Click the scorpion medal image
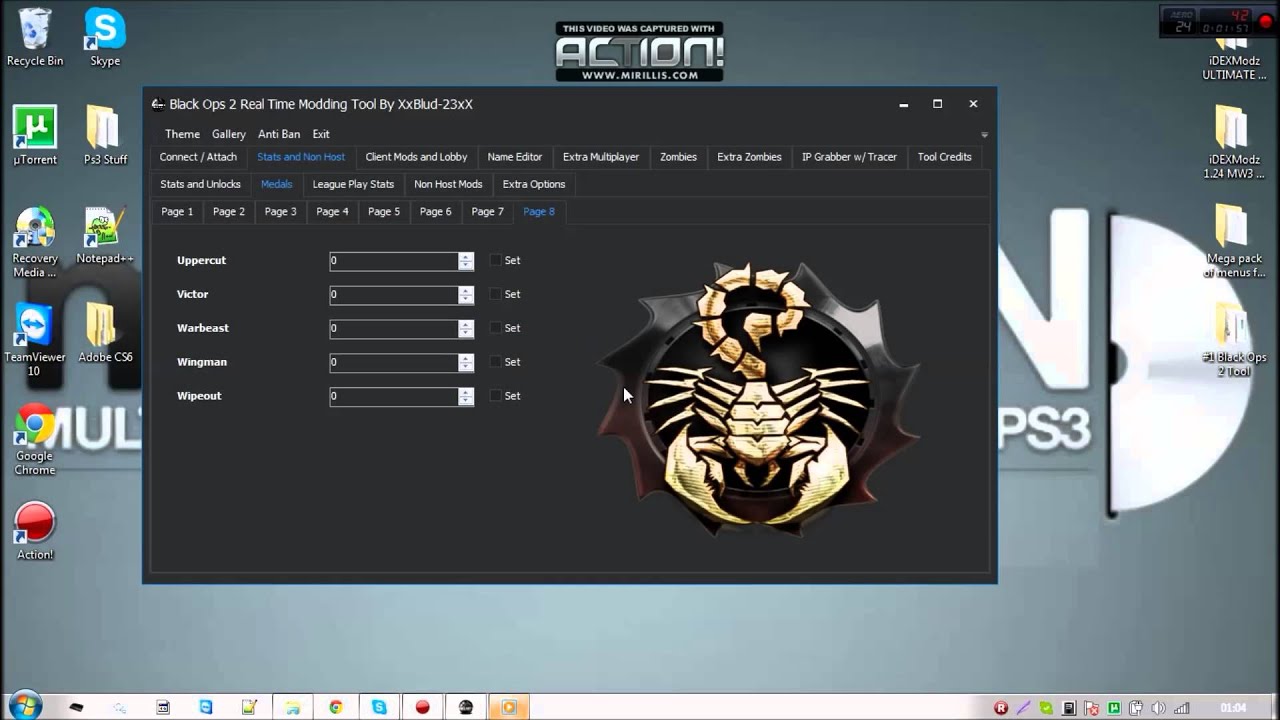The width and height of the screenshot is (1280, 720). tap(758, 400)
